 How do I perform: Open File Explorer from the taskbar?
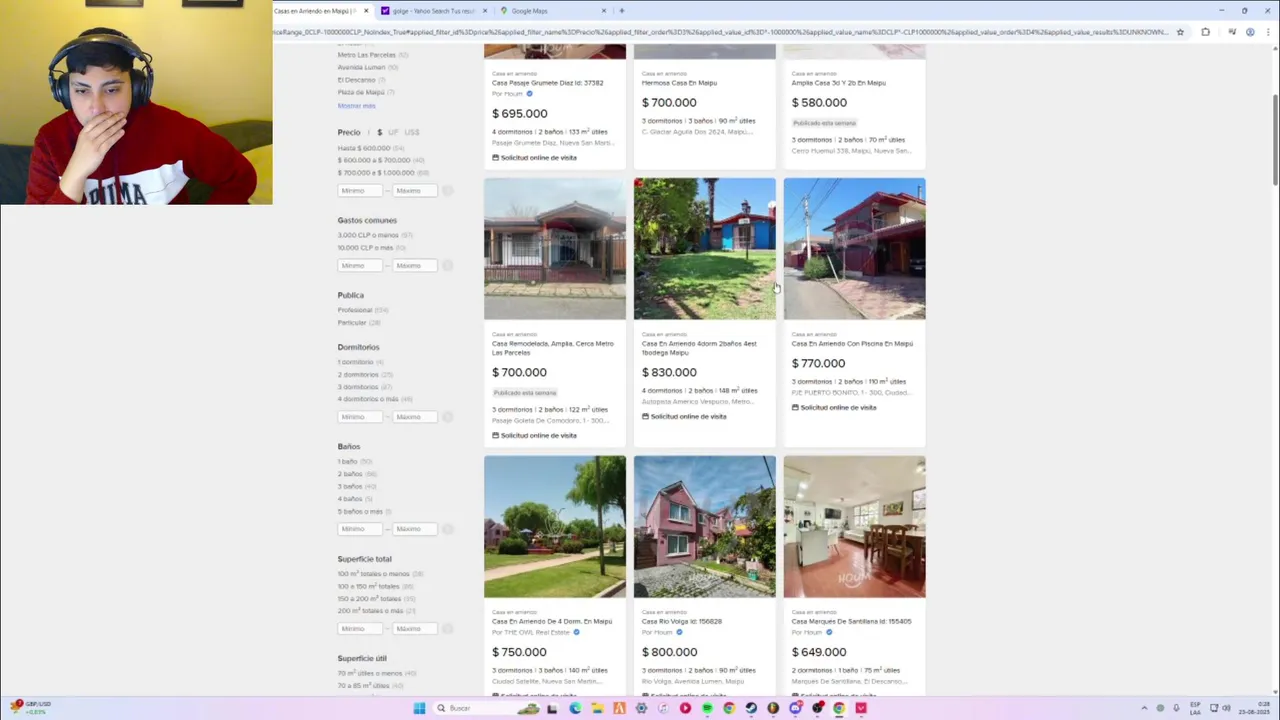[597, 708]
